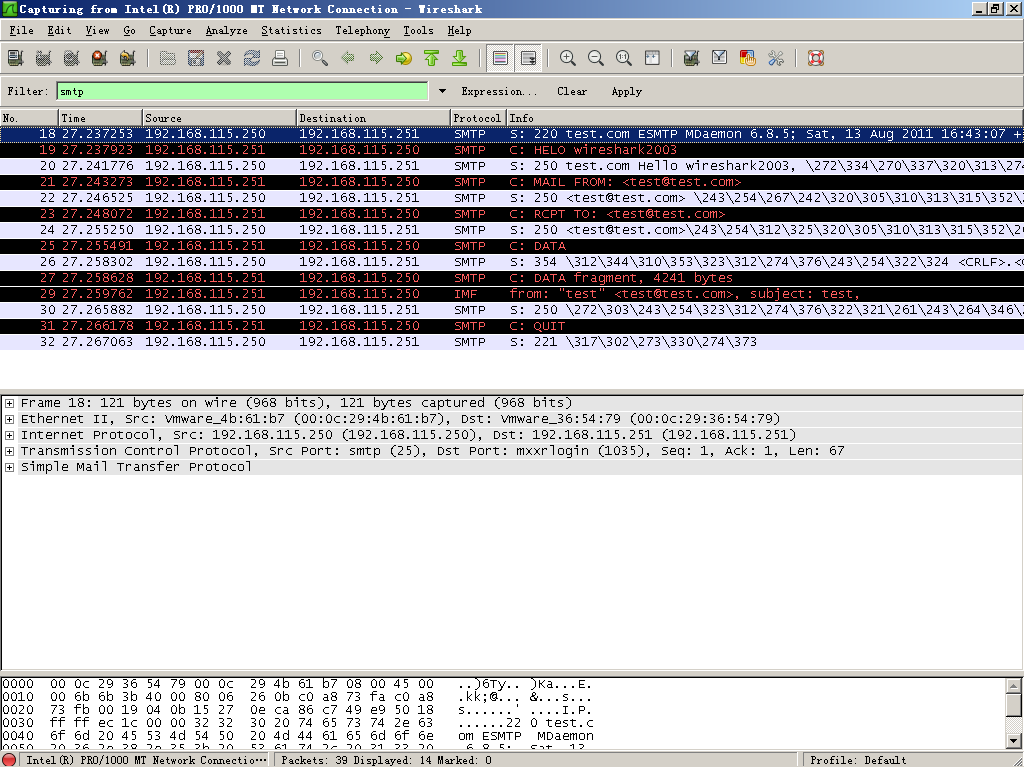1024x768 pixels.
Task: Select packet 21 MAIL FROM row
Action: pos(512,182)
